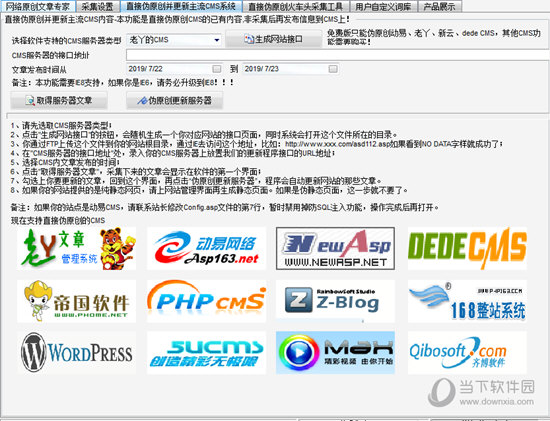Click the WordPress logo
550x421 pixels.
pyautogui.click(x=77, y=353)
